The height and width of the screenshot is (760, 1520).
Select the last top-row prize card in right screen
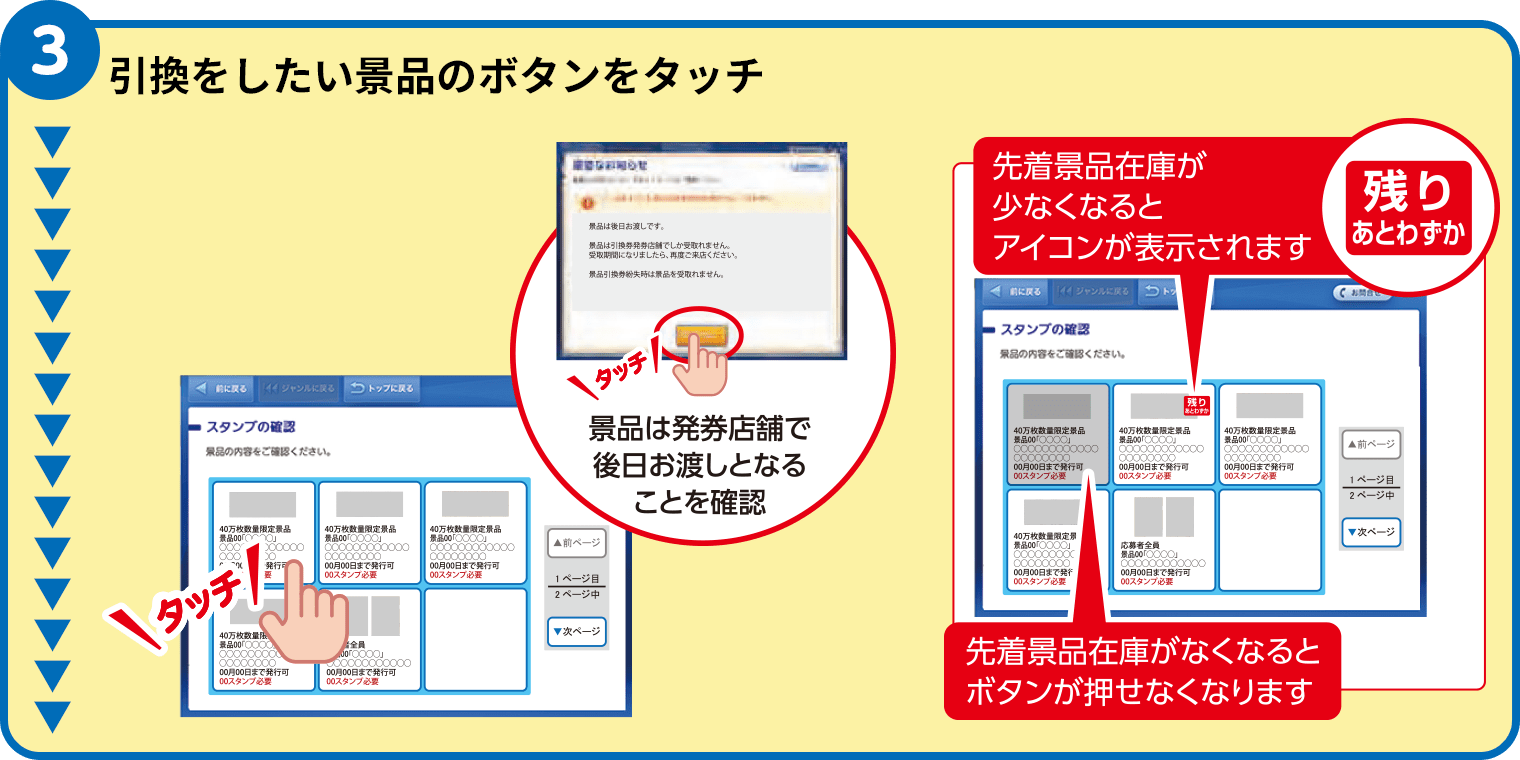coord(1270,434)
